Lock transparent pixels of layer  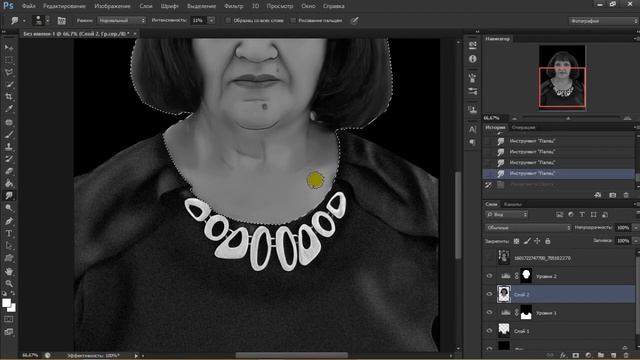pyautogui.click(x=516, y=241)
